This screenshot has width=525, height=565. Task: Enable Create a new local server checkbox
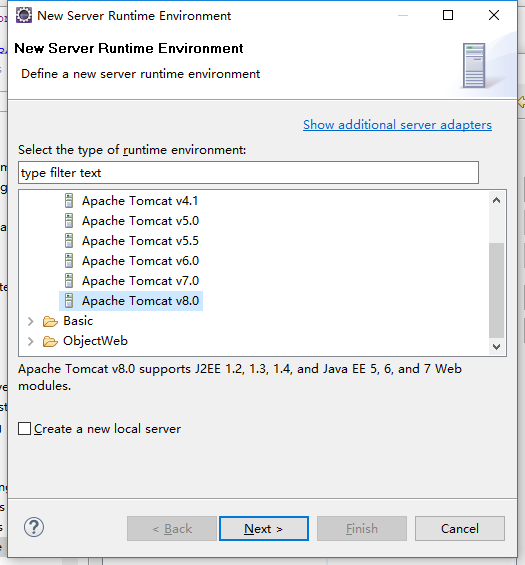click(x=25, y=429)
